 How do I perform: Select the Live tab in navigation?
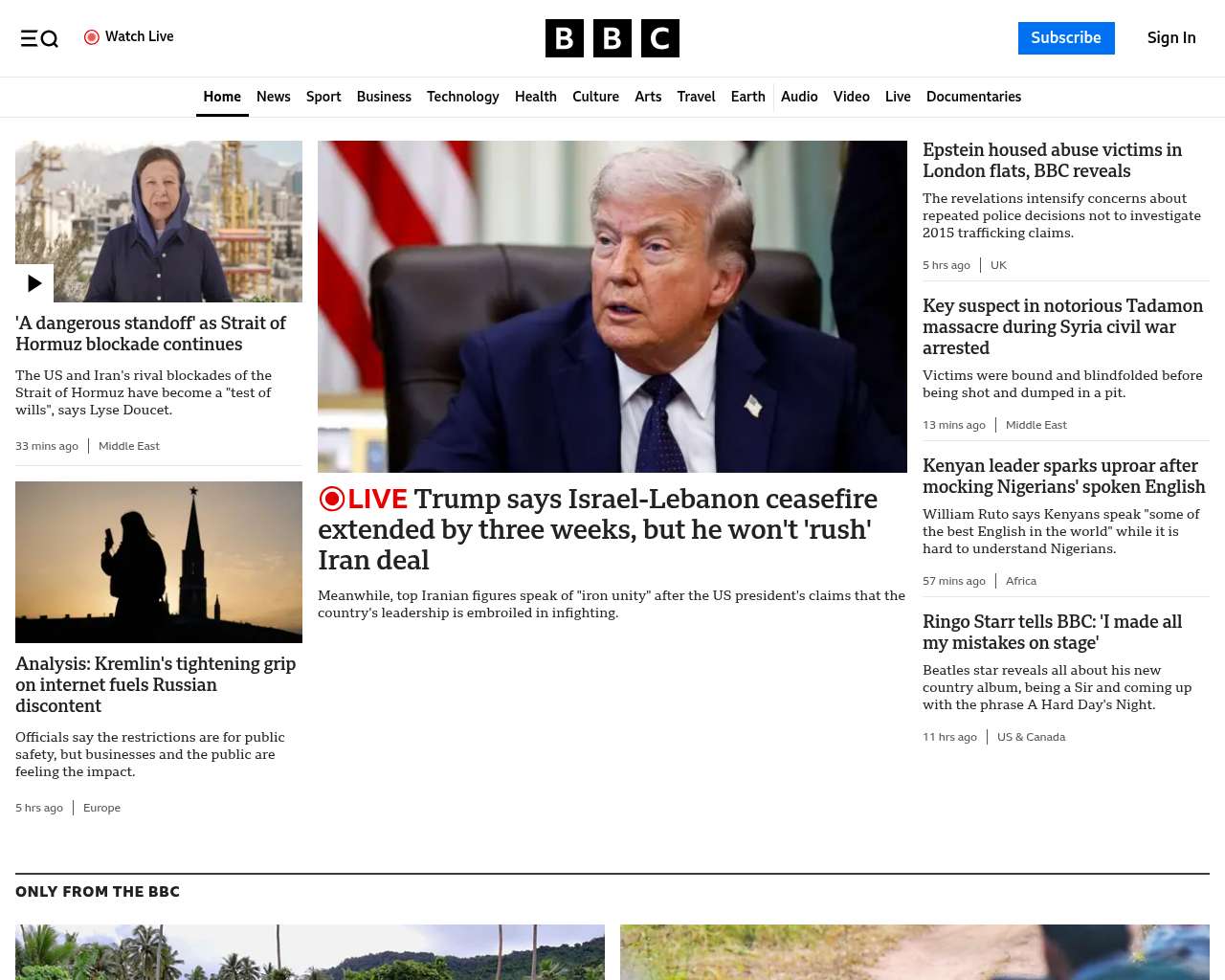[x=898, y=97]
